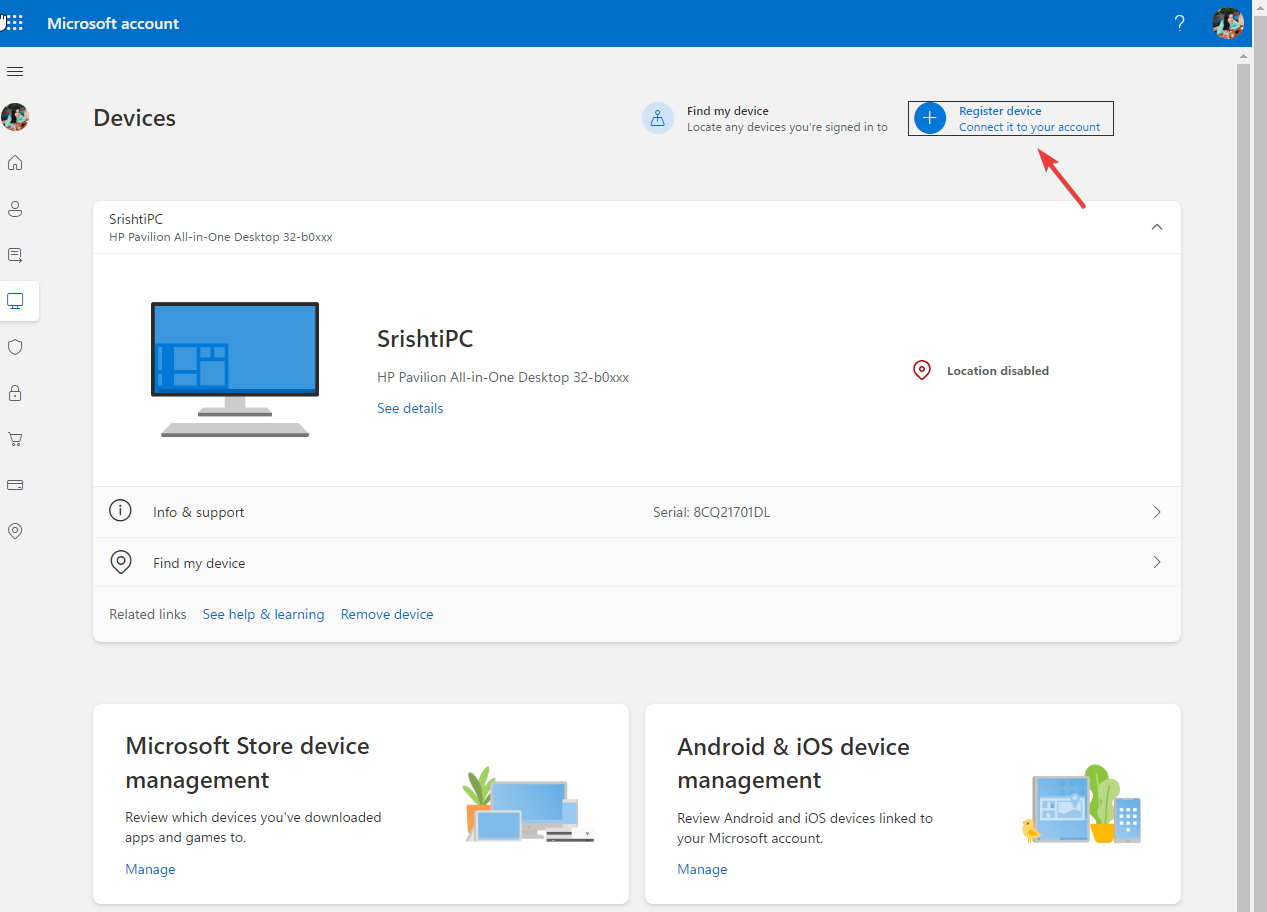This screenshot has width=1267, height=912.
Task: Go to Home via sidebar house icon
Action: pyautogui.click(x=15, y=163)
